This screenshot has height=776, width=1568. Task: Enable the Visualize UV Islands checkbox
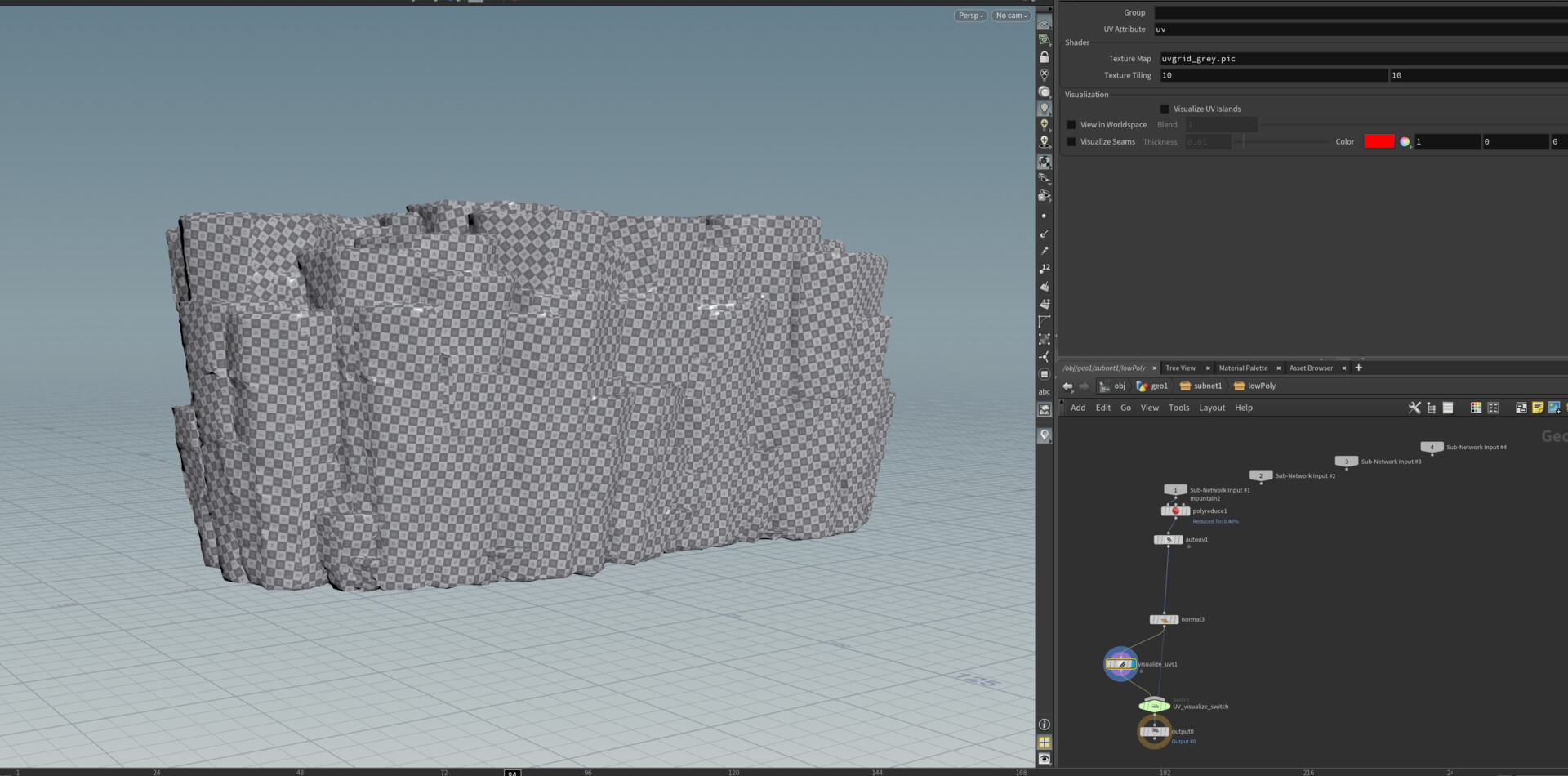tap(1165, 109)
